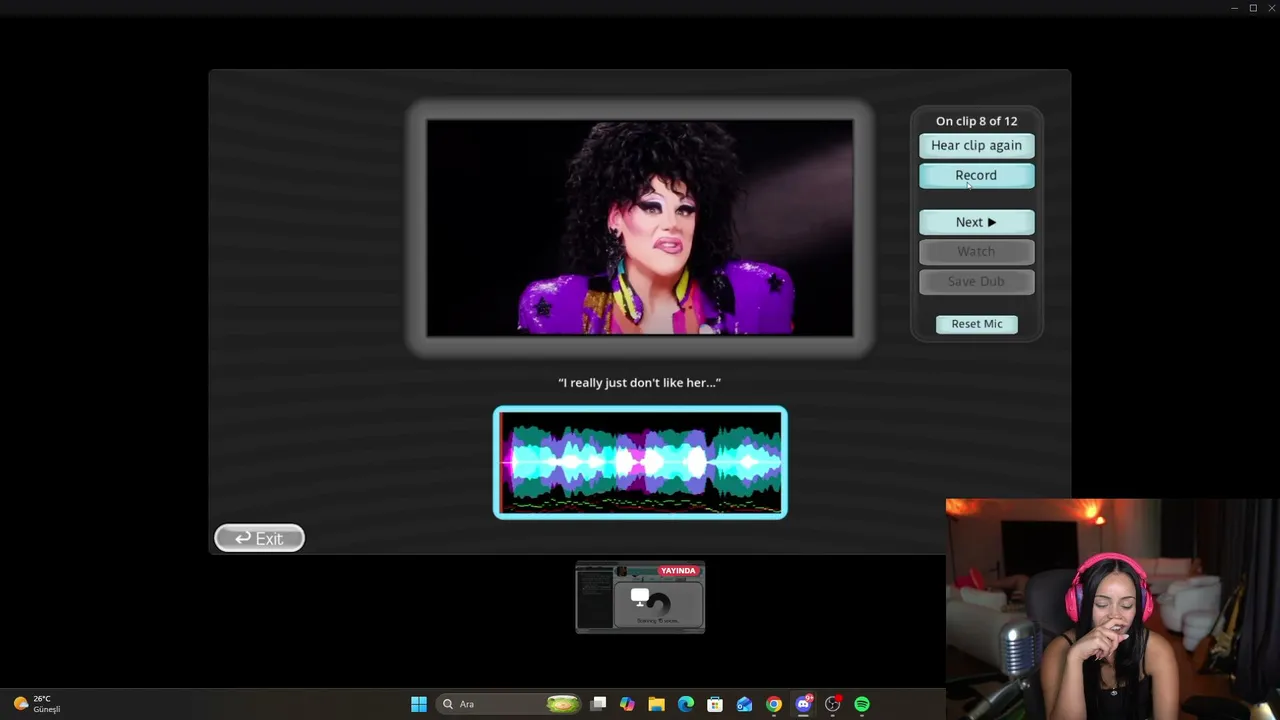Open File Explorer from the taskbar
1280x720 pixels.
[656, 704]
